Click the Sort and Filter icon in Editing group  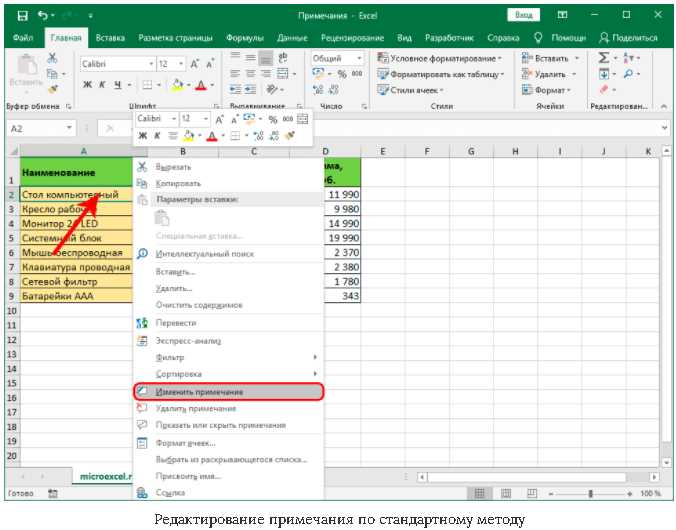(x=629, y=57)
